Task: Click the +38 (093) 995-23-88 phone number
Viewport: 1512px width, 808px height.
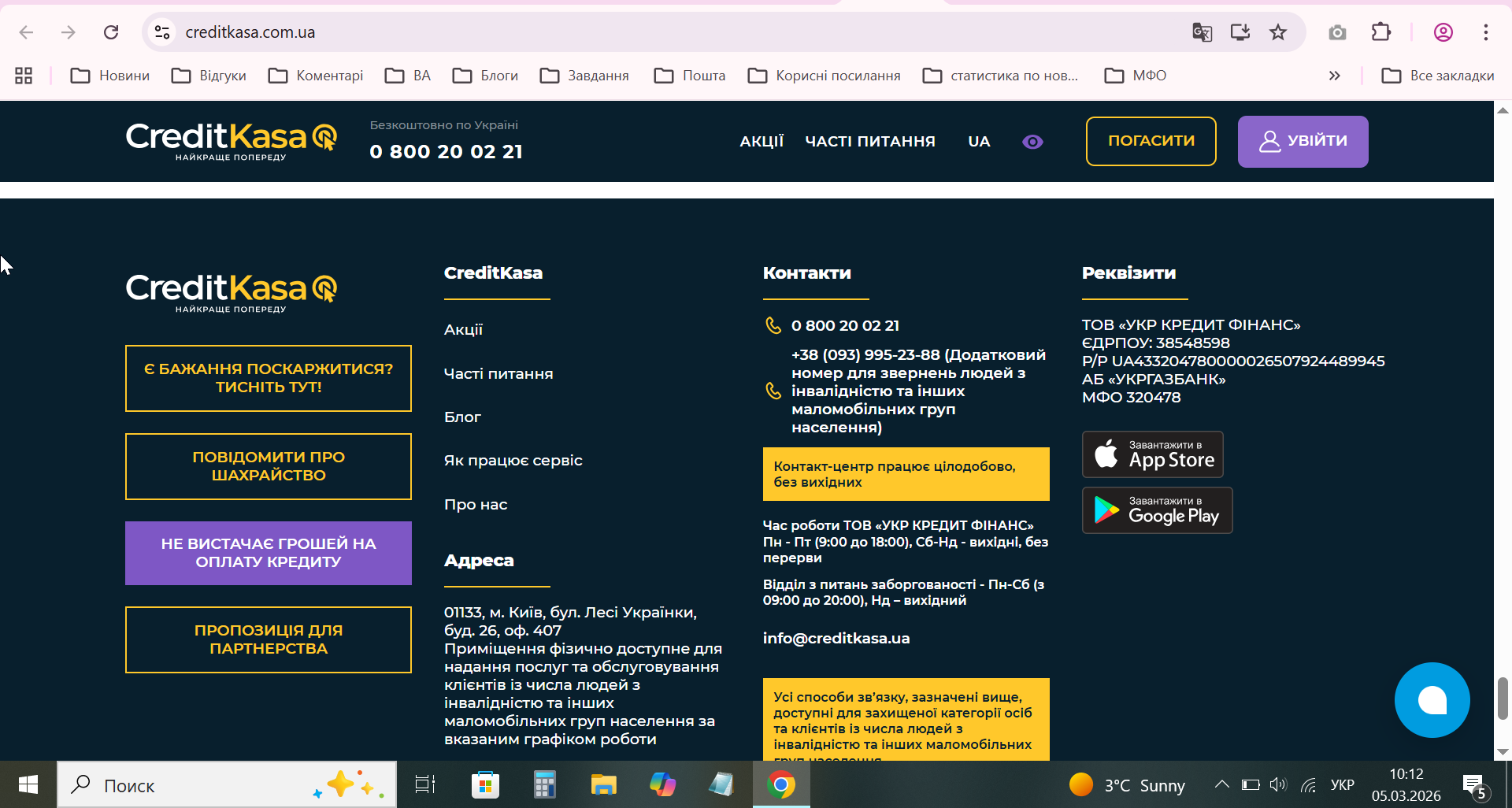Action: click(865, 355)
